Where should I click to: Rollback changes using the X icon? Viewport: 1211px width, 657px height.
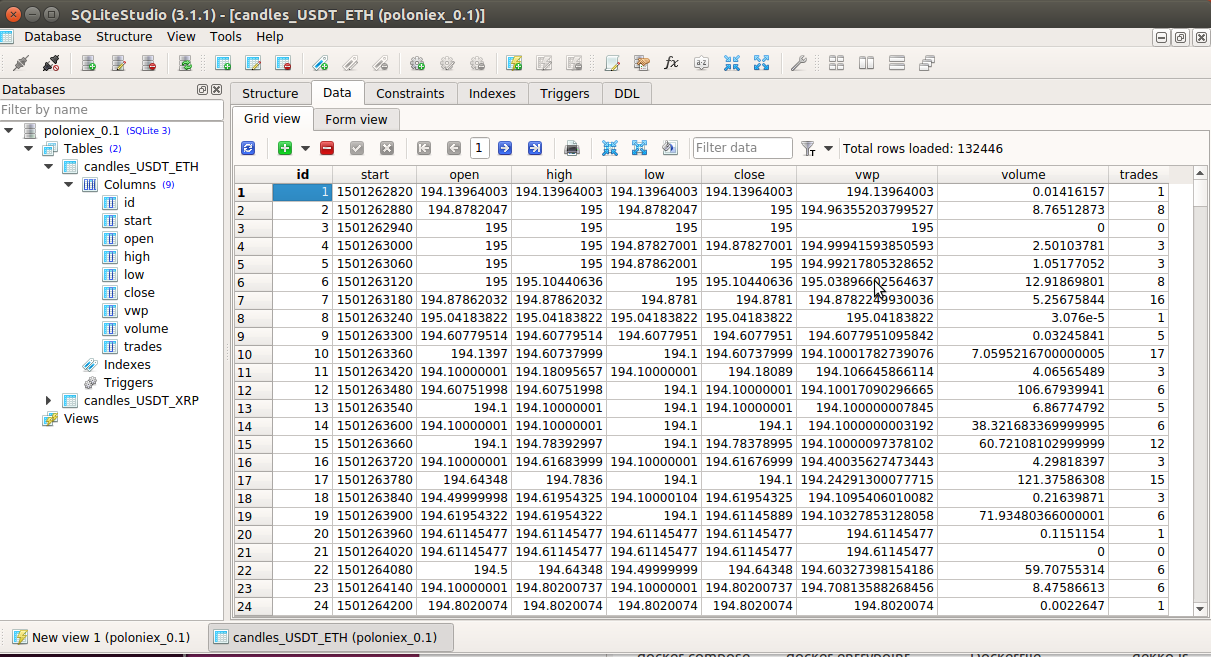click(386, 147)
